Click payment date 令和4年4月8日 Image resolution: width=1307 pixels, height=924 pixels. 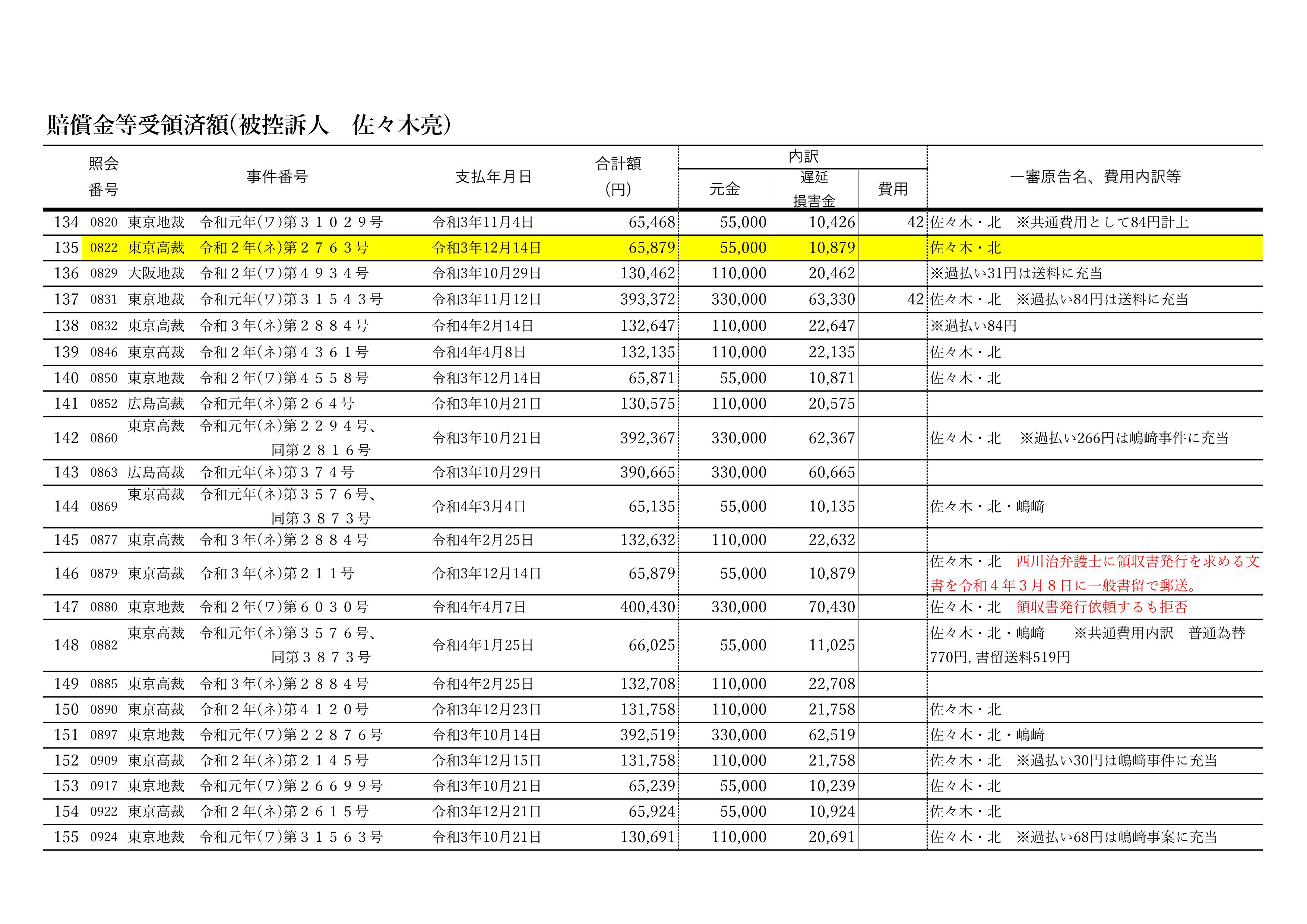tap(479, 352)
